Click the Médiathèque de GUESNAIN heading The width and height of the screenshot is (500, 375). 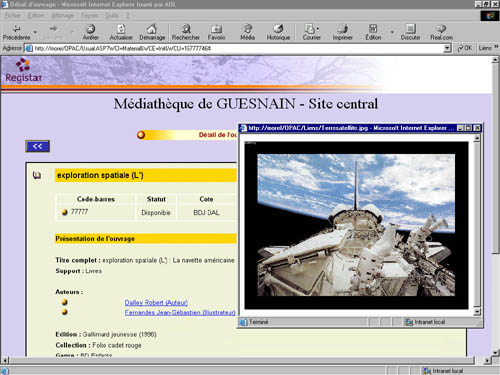point(246,104)
